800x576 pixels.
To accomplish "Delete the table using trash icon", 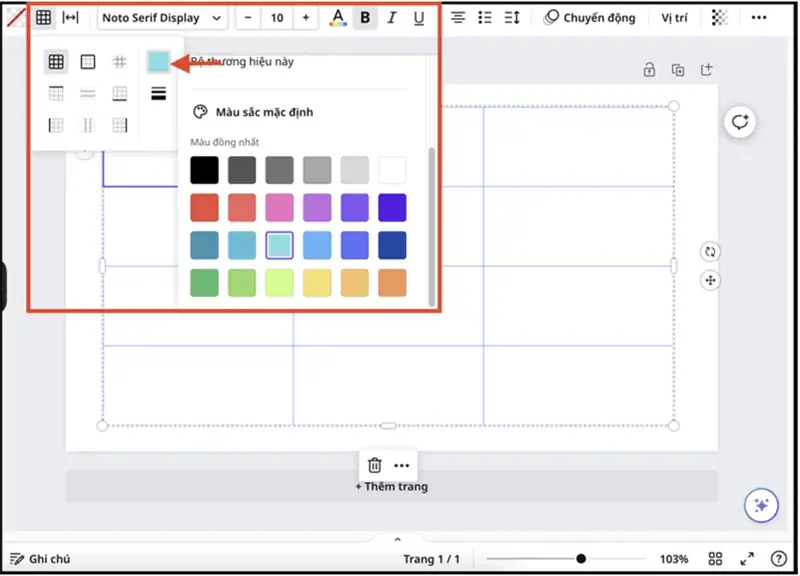I will pyautogui.click(x=375, y=465).
